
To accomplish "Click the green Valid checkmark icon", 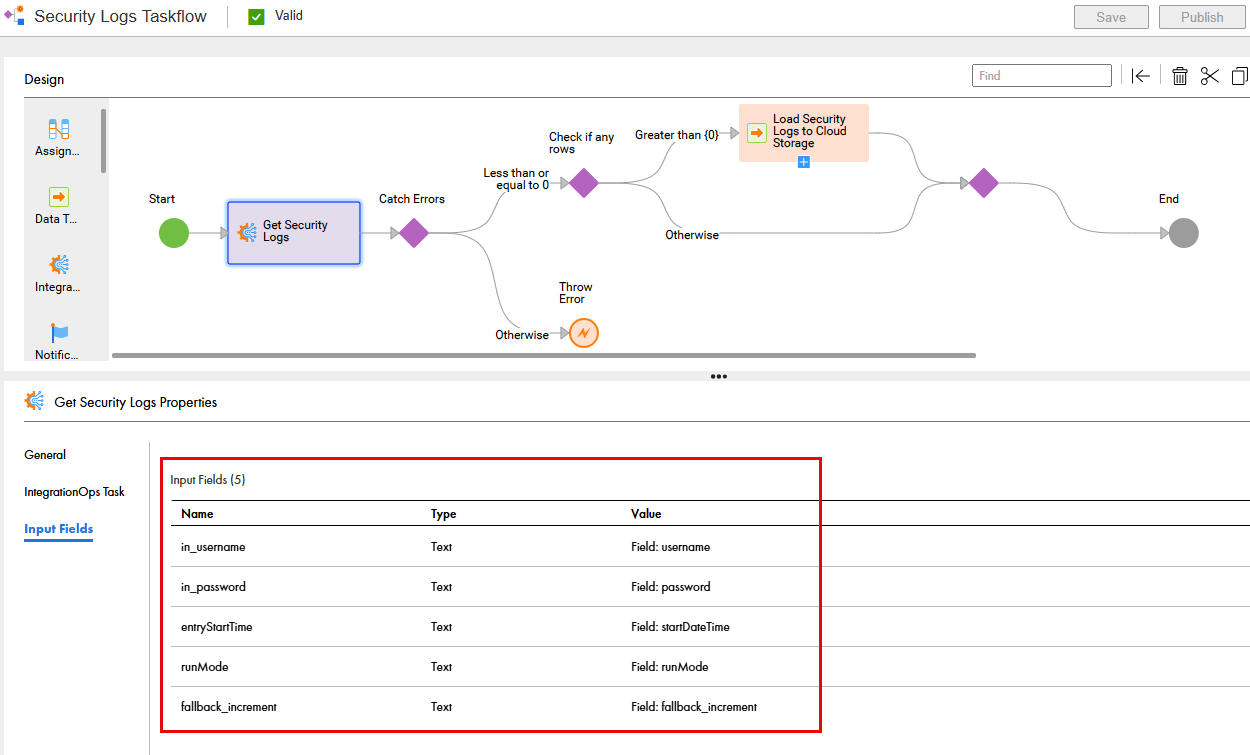I will pos(256,17).
